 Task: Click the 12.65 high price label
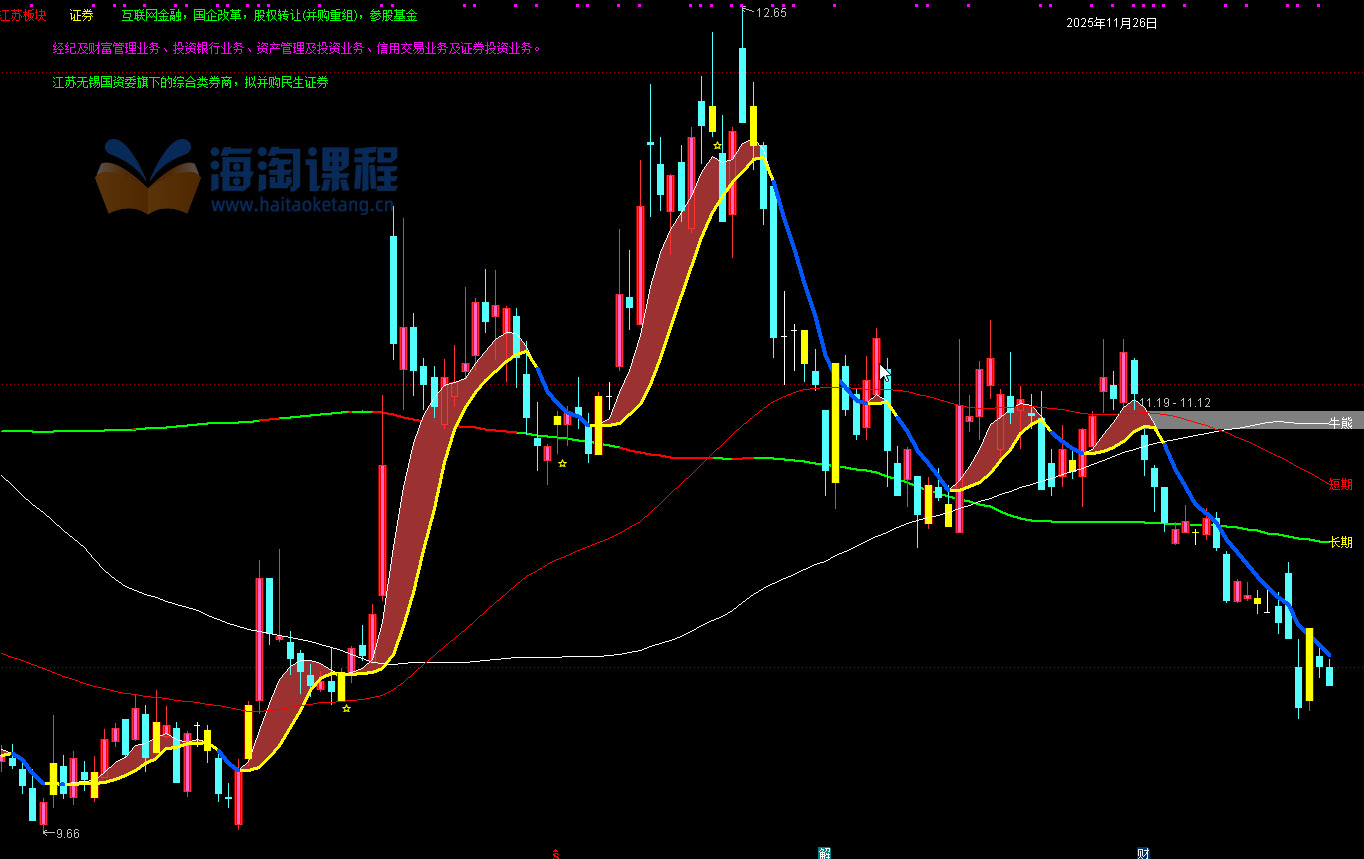771,13
